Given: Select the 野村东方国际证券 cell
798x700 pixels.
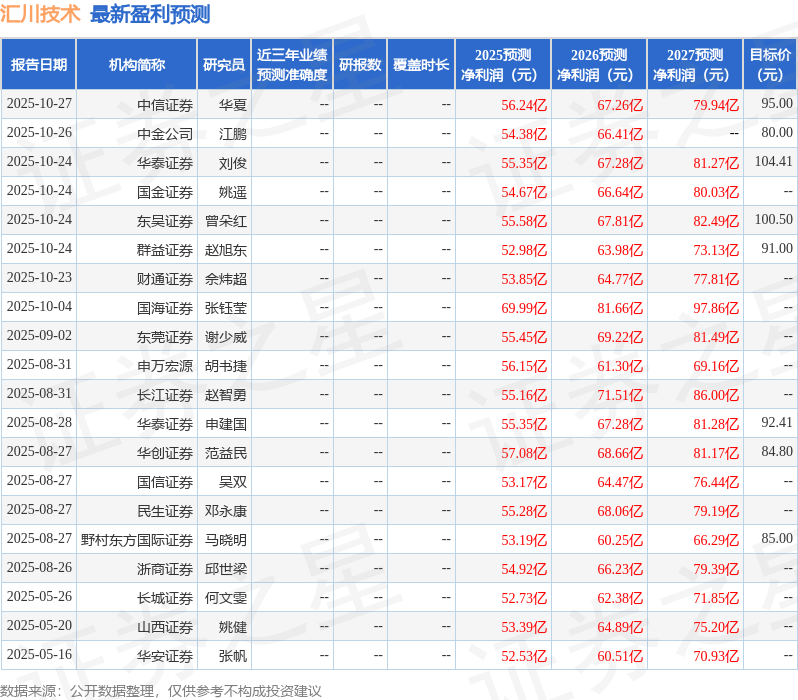Looking at the screenshot, I should pos(137,541).
